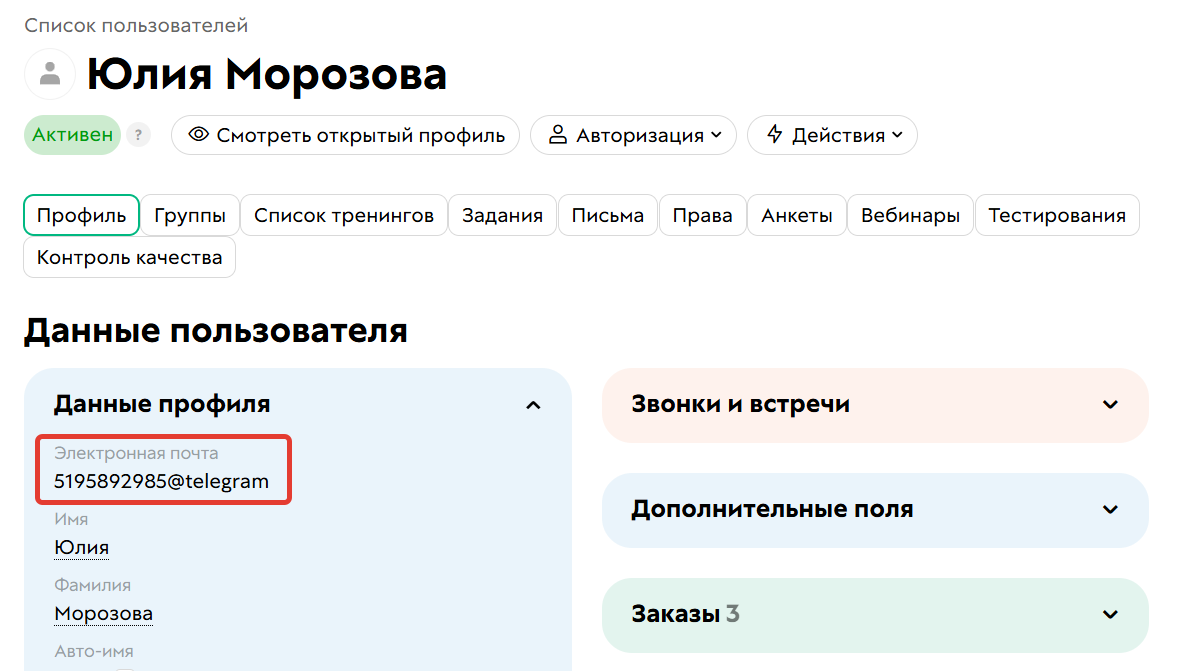The image size is (1187, 671).
Task: Expand the Заказы section
Action: coord(1109,615)
